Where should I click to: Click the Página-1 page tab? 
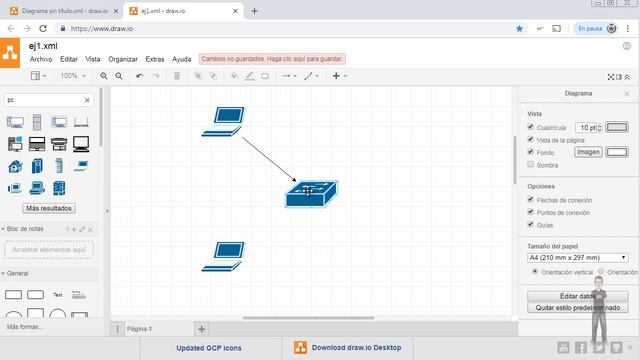coord(139,329)
